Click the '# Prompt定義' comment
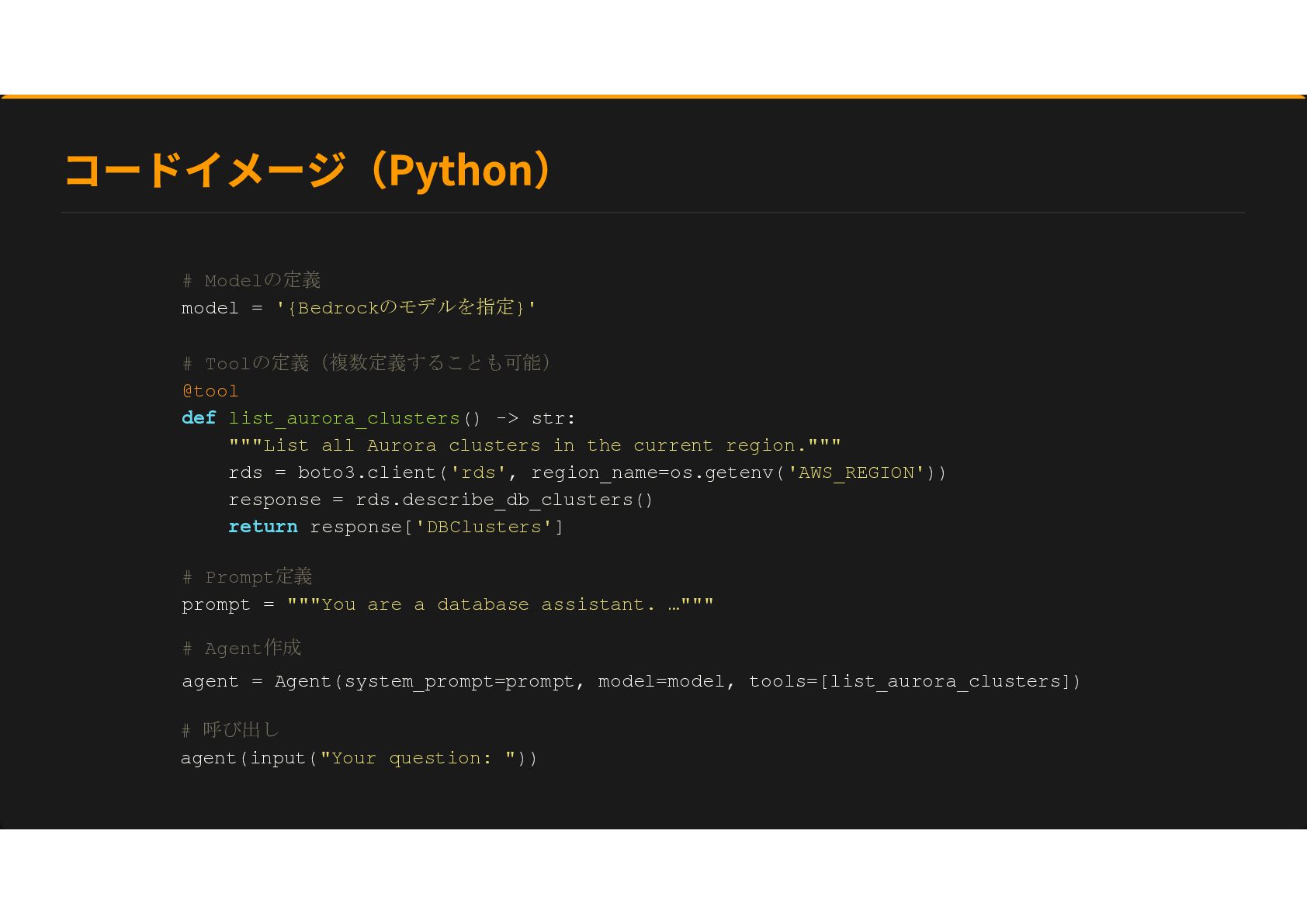The height and width of the screenshot is (924, 1307). tap(247, 577)
